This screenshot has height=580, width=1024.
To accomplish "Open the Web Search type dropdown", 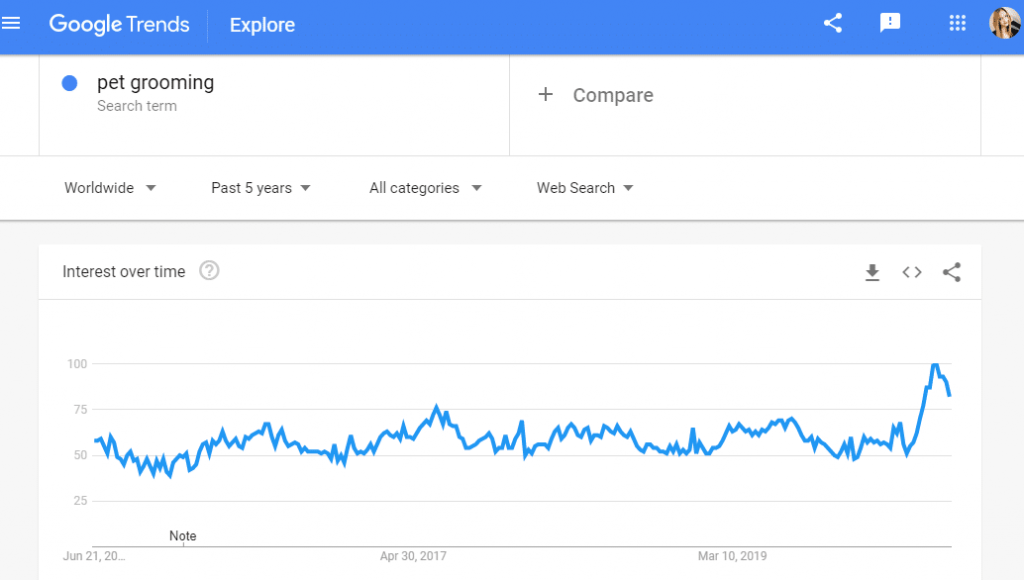I will pos(585,188).
